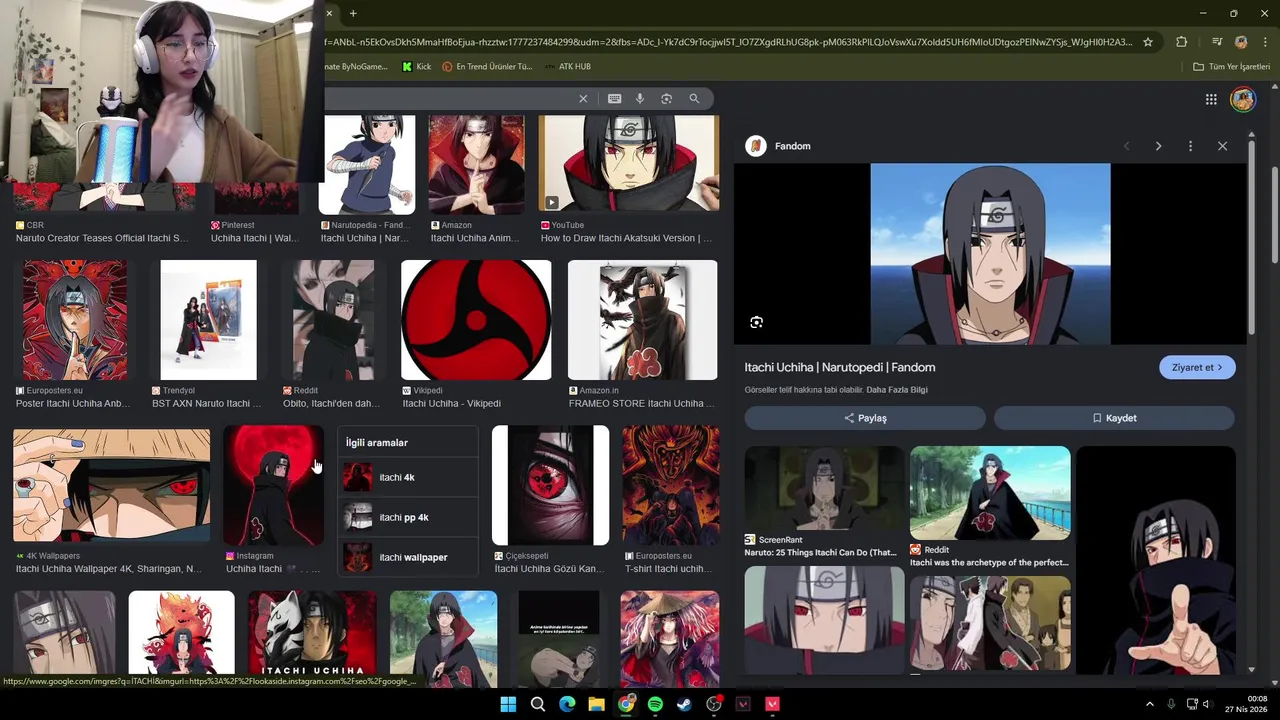The image size is (1280, 720).
Task: Open File Explorer from the taskbar
Action: click(x=596, y=704)
